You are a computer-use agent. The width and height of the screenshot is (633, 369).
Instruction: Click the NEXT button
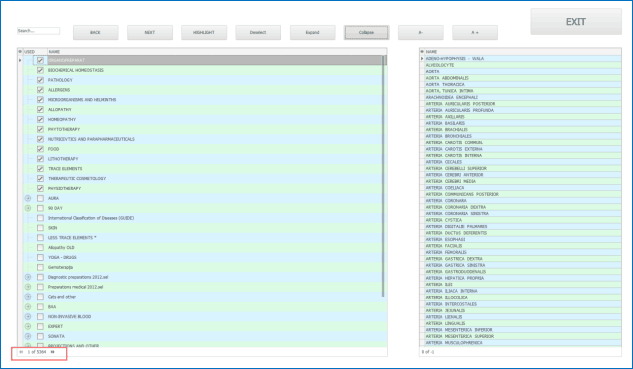(150, 33)
